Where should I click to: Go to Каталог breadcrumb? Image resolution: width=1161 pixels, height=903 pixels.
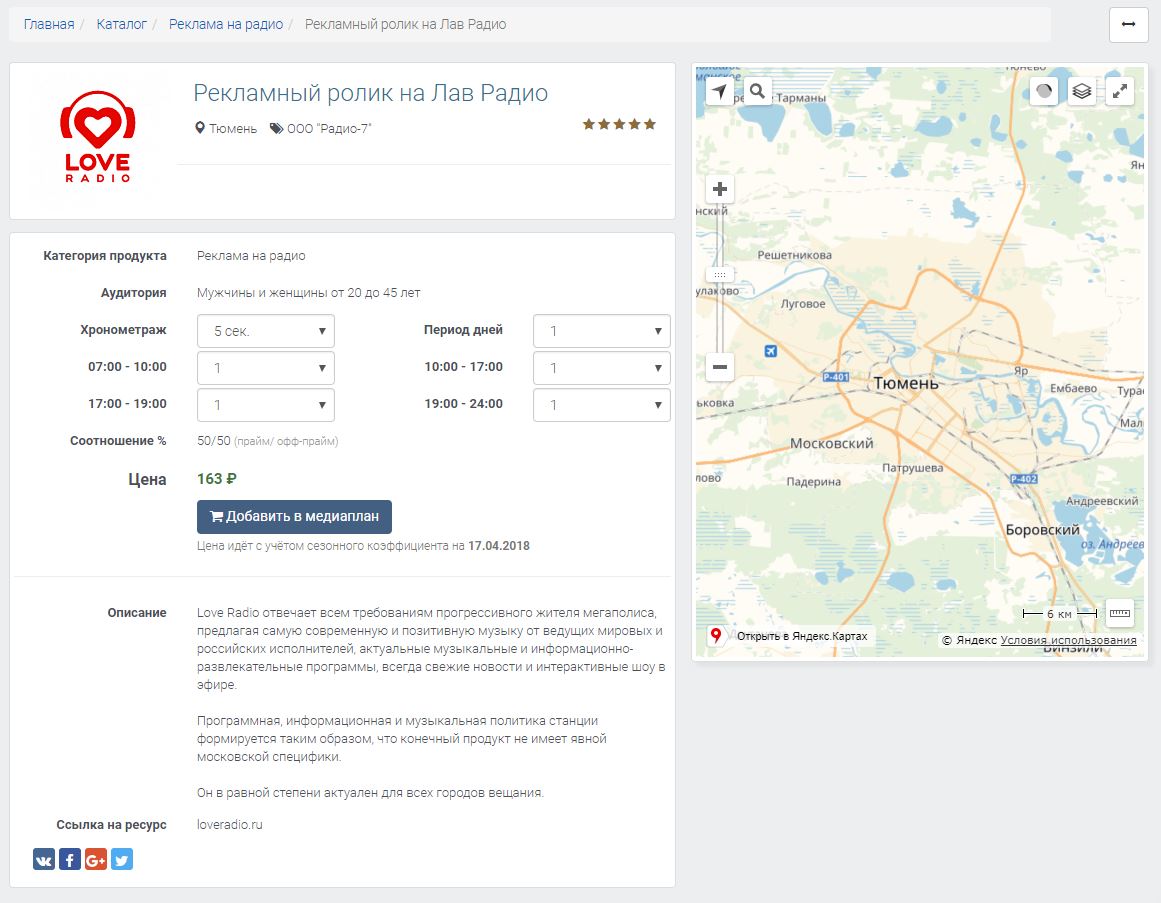122,24
